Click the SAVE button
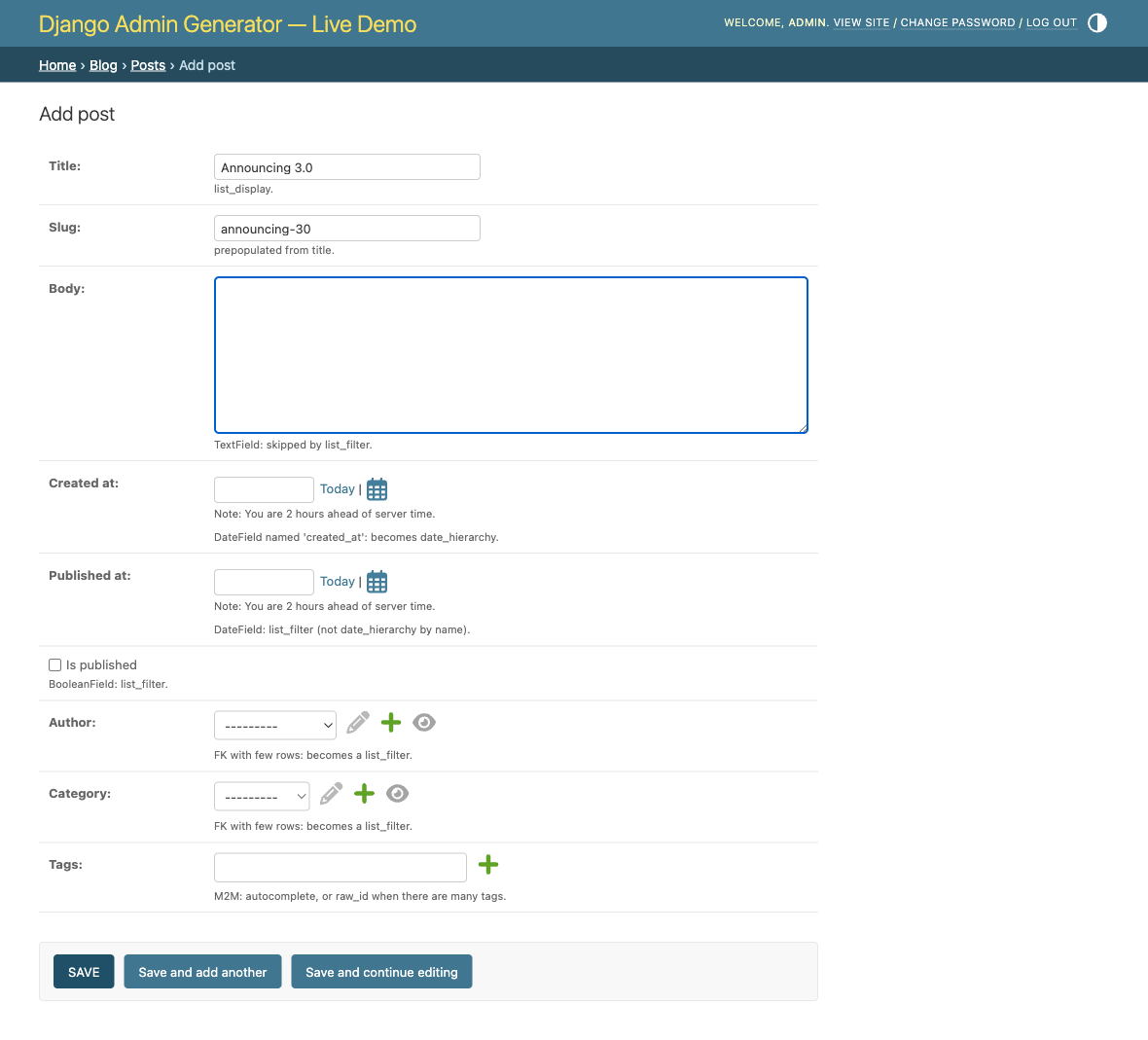 coord(84,971)
